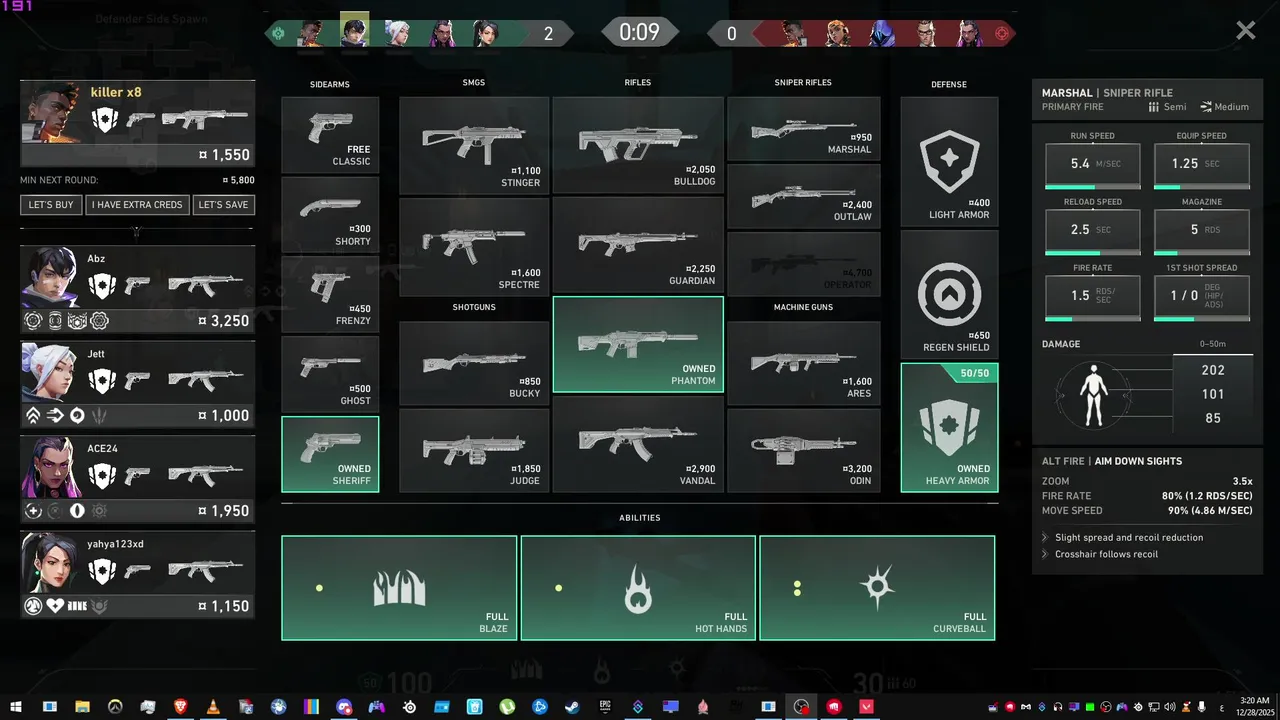This screenshot has height=720, width=1280.
Task: Buy the Spectre SMG
Action: 474,247
